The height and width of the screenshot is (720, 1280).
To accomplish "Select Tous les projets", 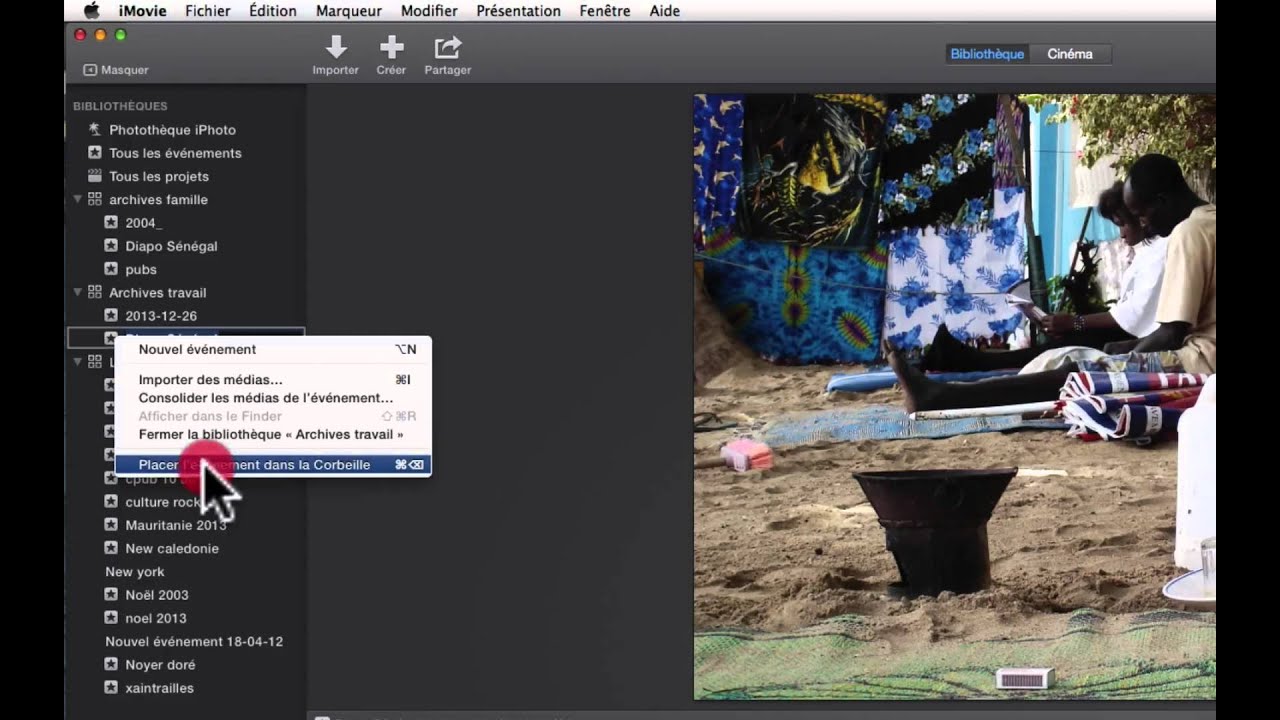I will pos(158,176).
